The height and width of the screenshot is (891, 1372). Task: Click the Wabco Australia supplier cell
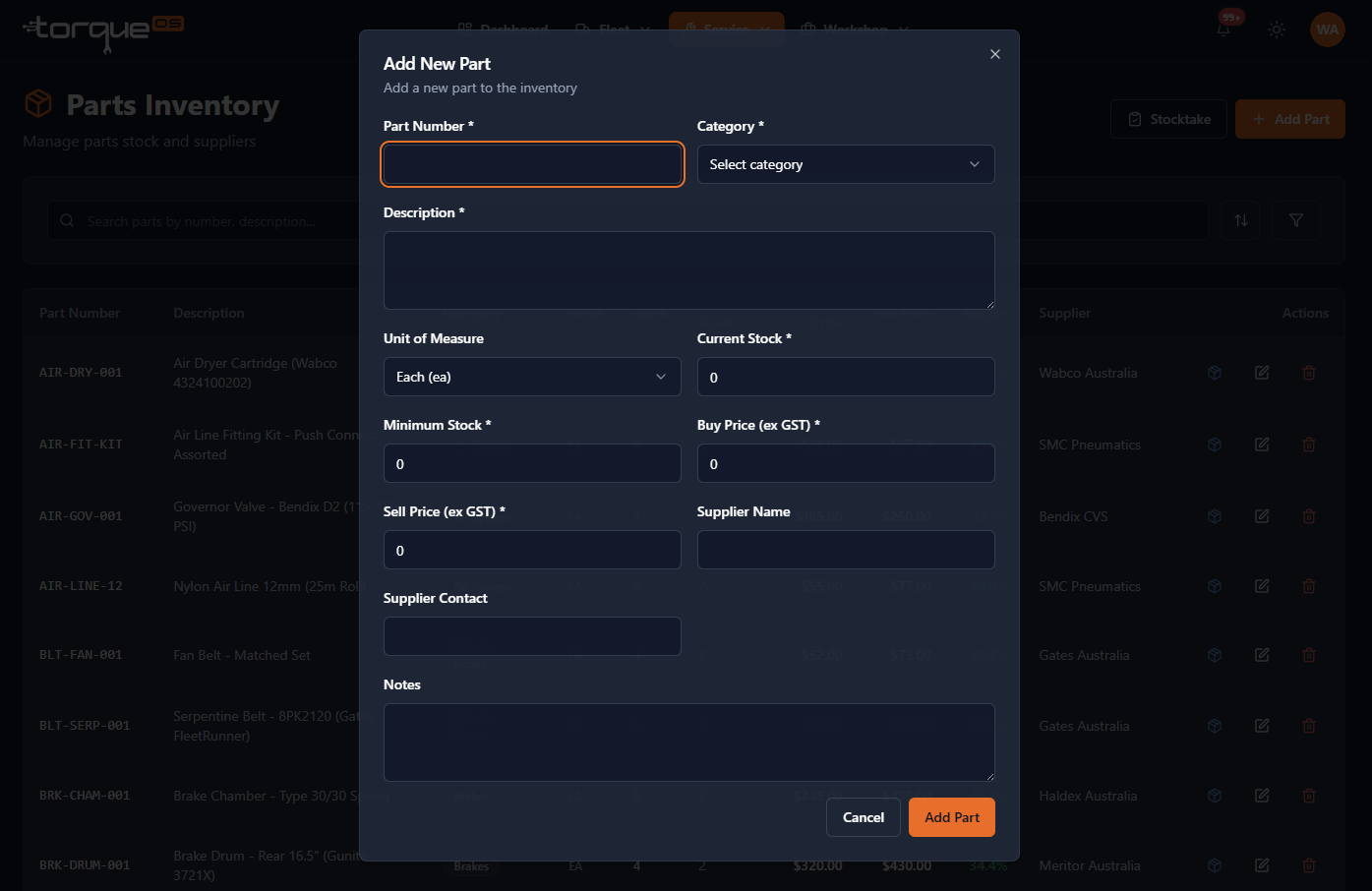coord(1088,373)
